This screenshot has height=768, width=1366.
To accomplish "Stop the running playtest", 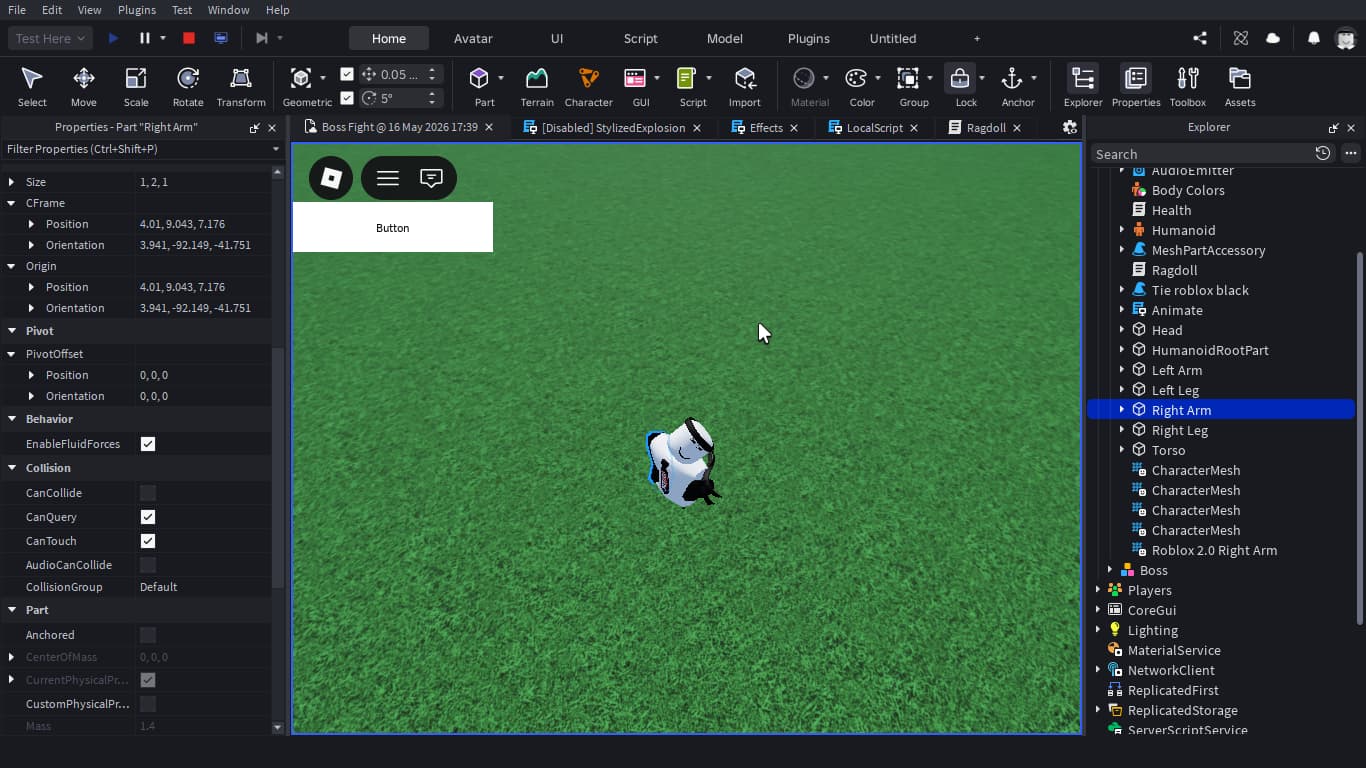I will tap(189, 38).
